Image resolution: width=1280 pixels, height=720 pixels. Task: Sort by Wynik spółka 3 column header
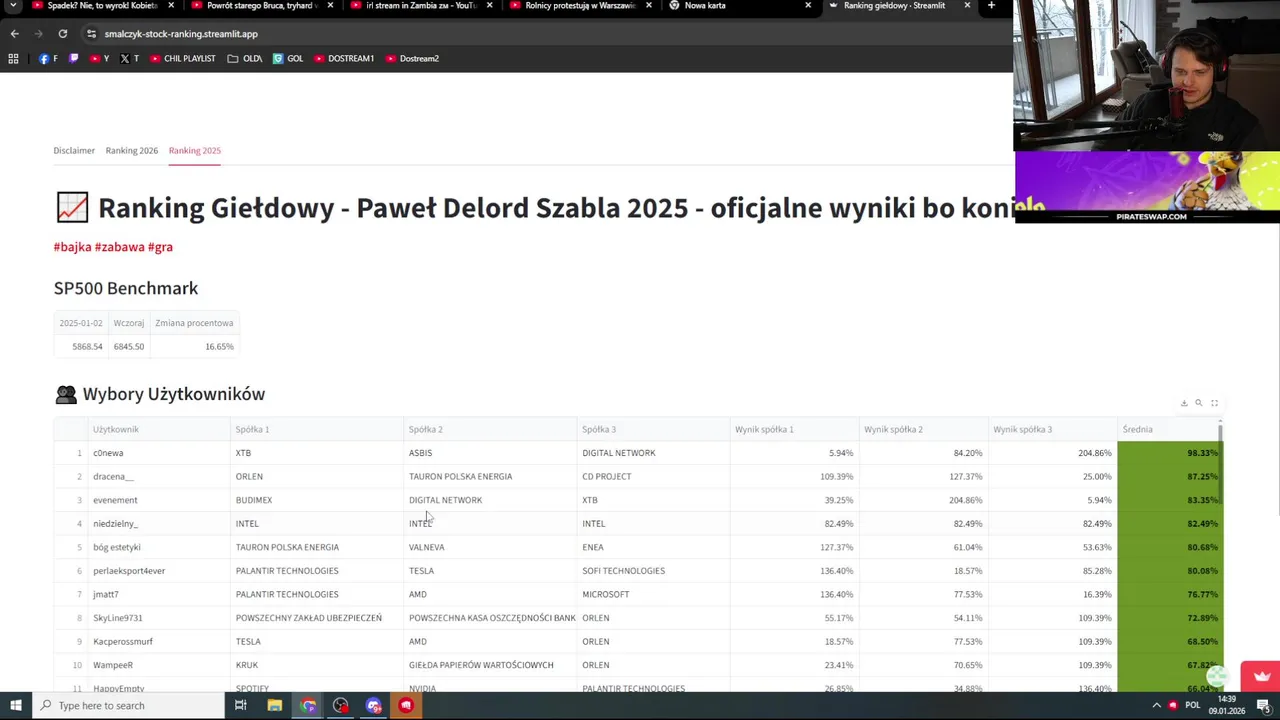pyautogui.click(x=1052, y=429)
